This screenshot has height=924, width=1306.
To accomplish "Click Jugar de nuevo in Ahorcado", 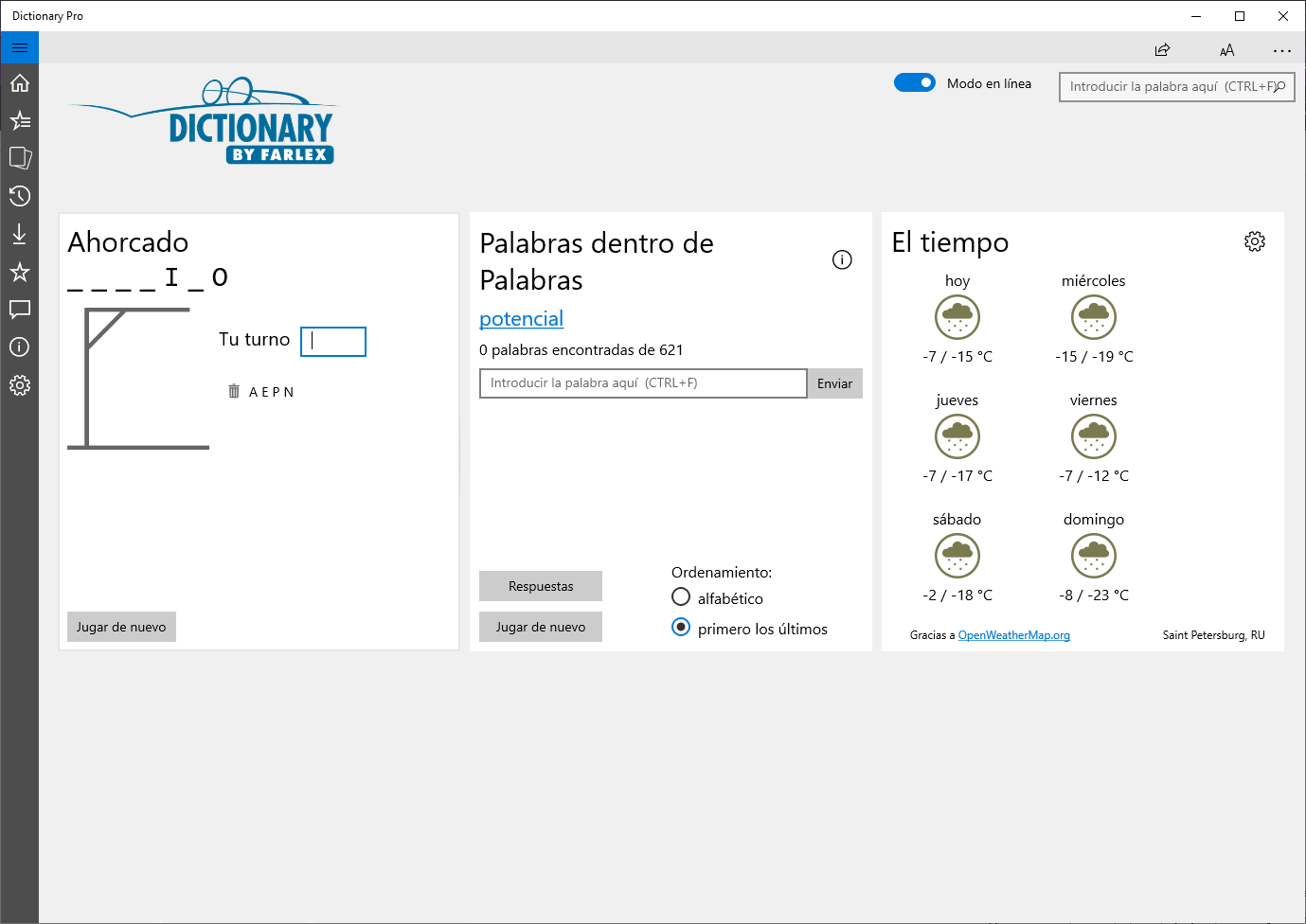I will click(121, 627).
